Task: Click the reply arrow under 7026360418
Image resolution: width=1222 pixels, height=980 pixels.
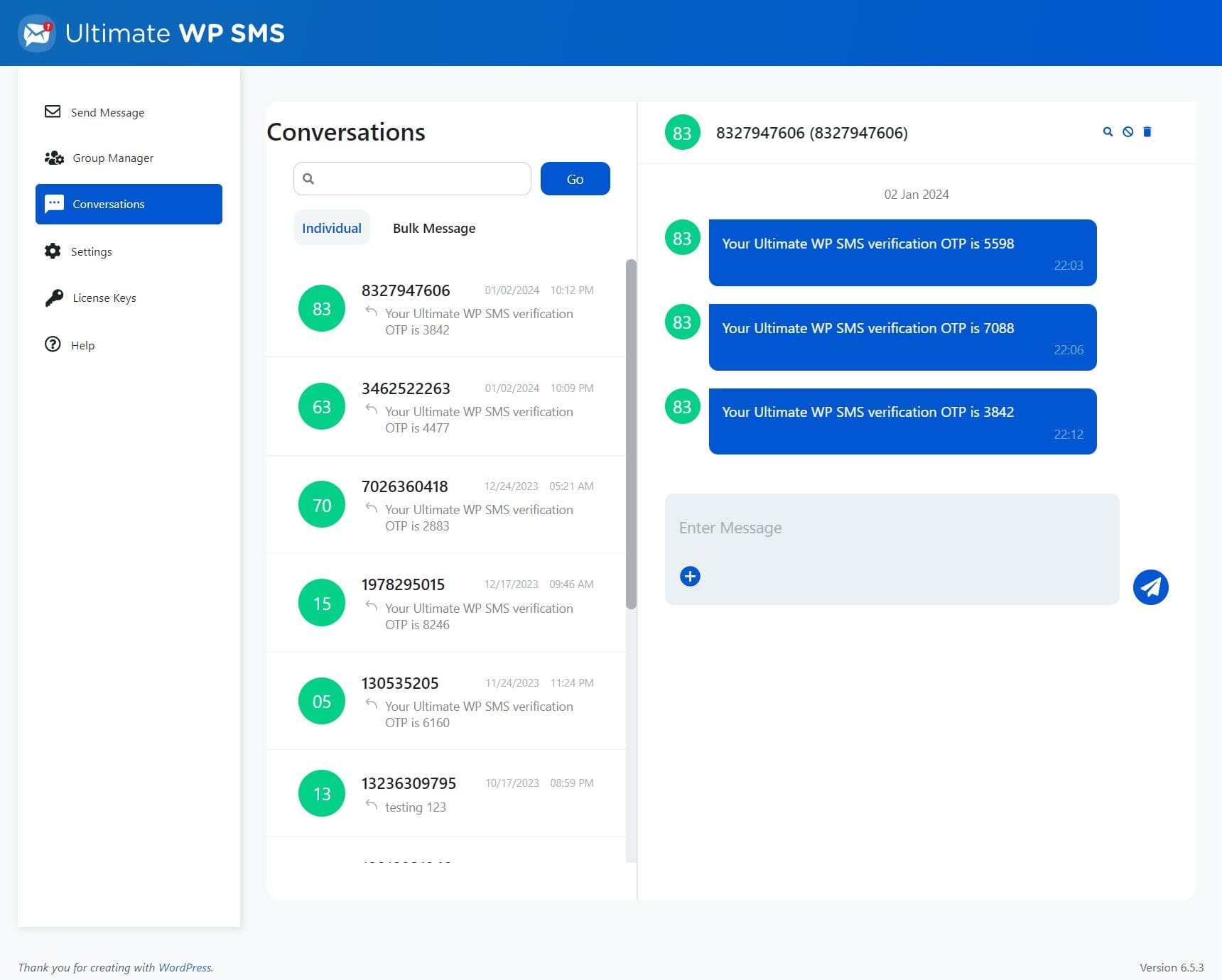Action: pyautogui.click(x=371, y=507)
